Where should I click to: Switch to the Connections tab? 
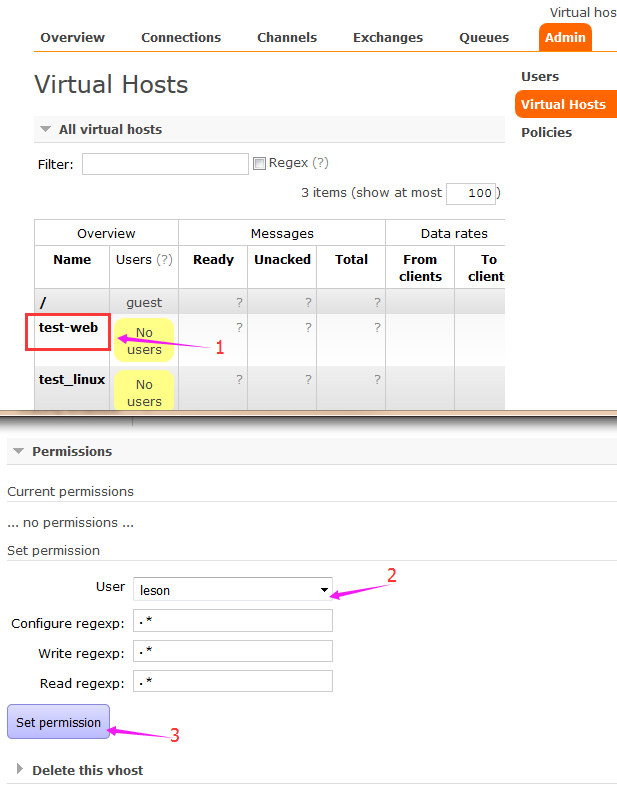181,37
